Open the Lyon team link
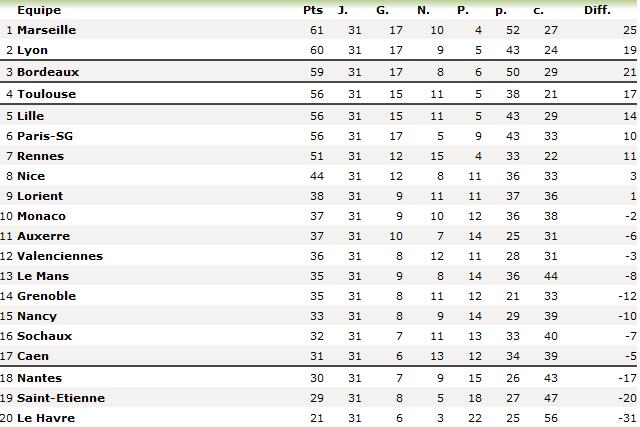 pos(33,50)
